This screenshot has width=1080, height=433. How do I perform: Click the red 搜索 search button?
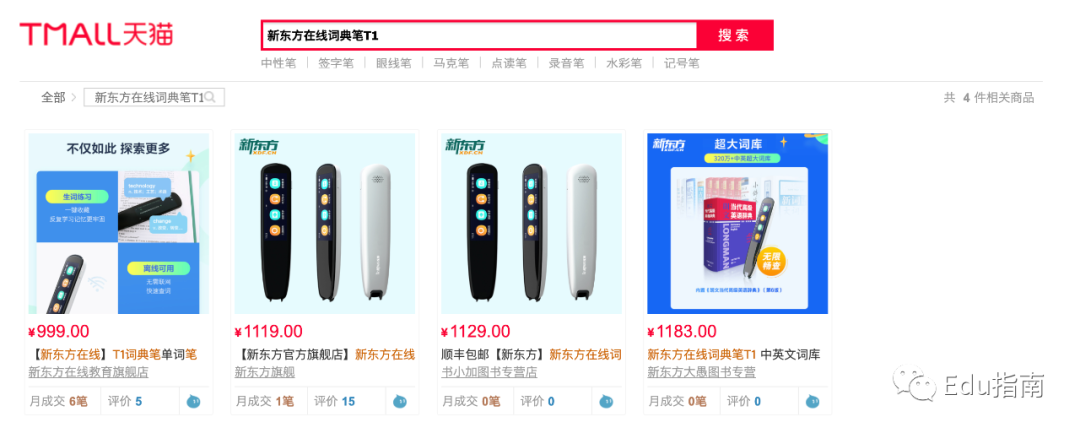734,35
